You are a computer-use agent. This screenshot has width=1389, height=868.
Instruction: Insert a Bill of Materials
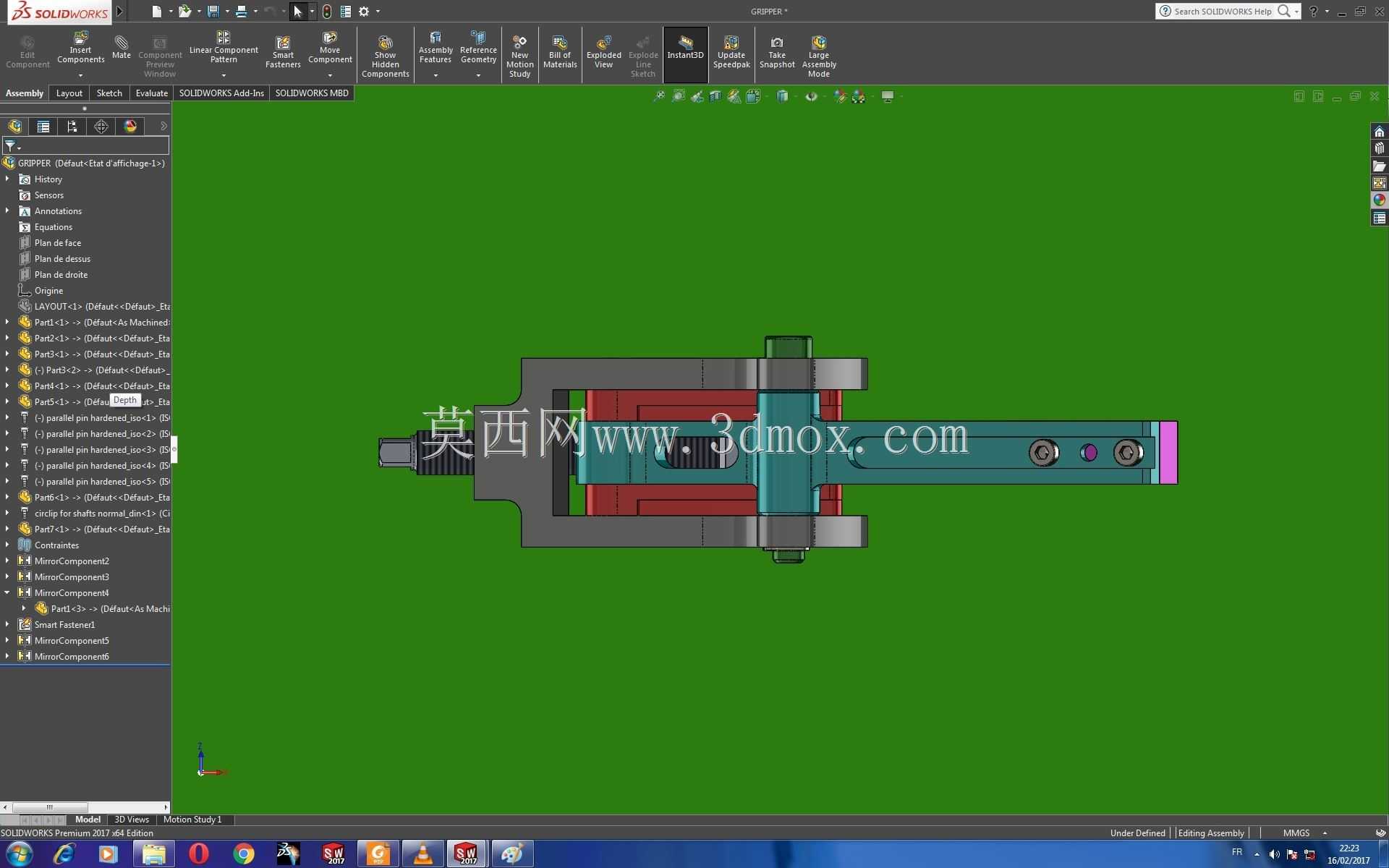560,52
